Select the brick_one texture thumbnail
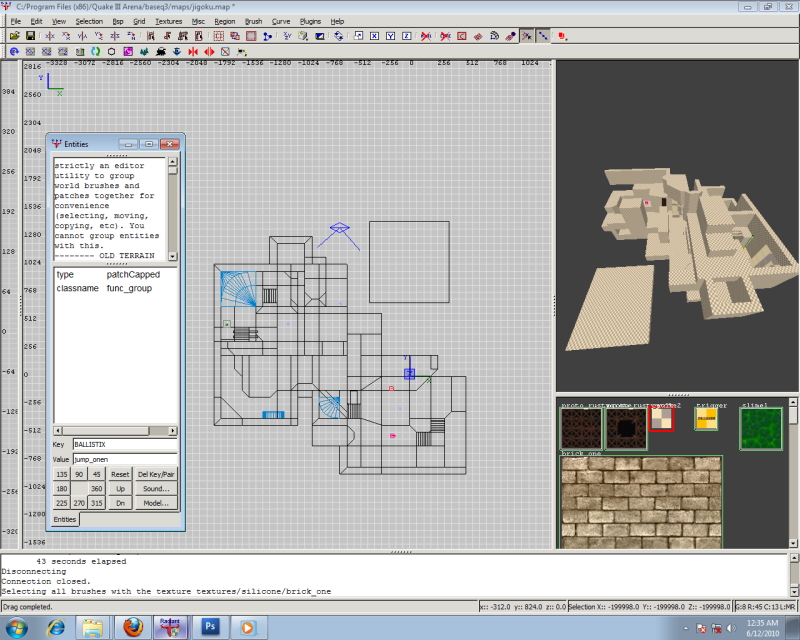 (641, 502)
